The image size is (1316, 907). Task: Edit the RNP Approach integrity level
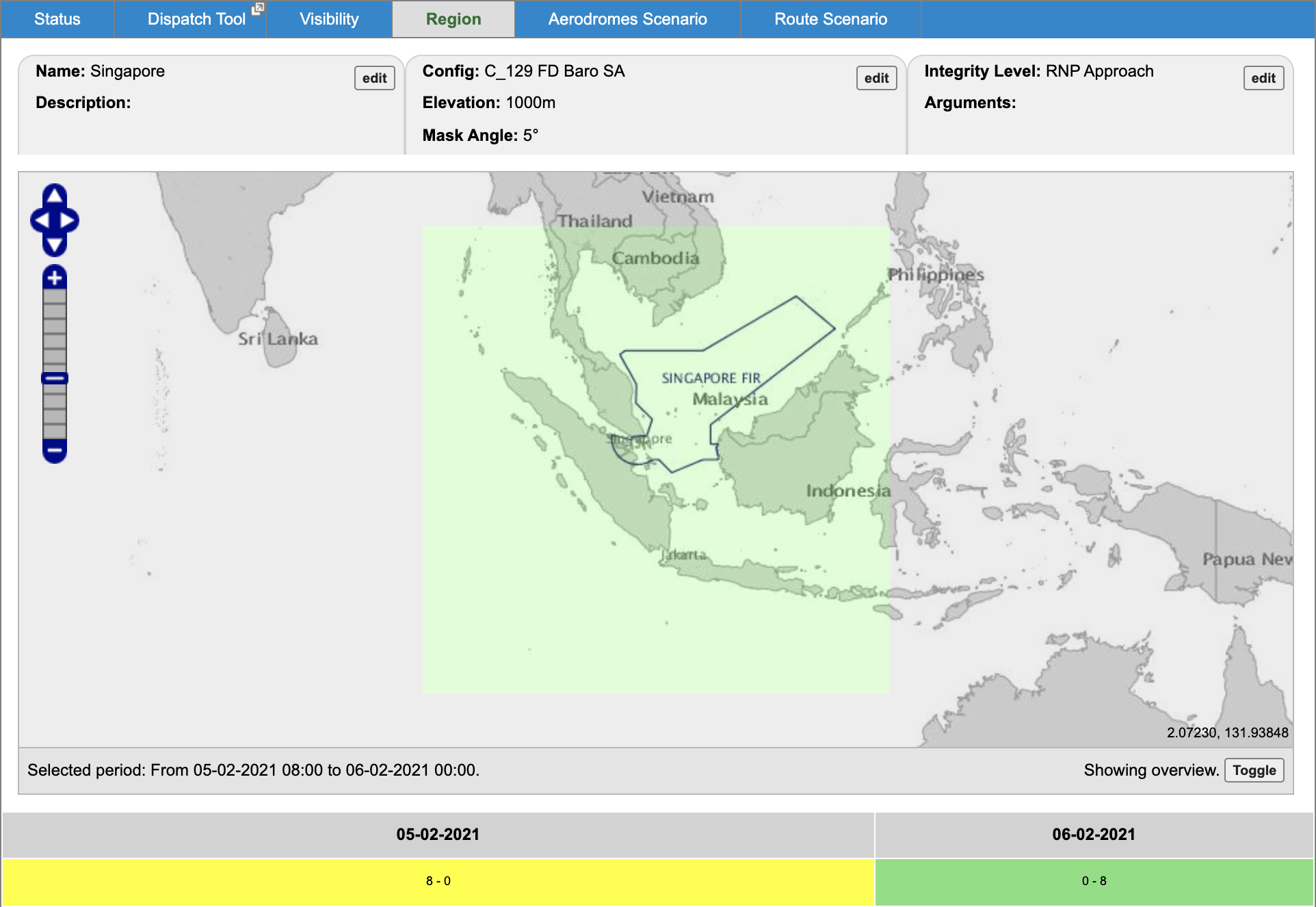(1263, 78)
